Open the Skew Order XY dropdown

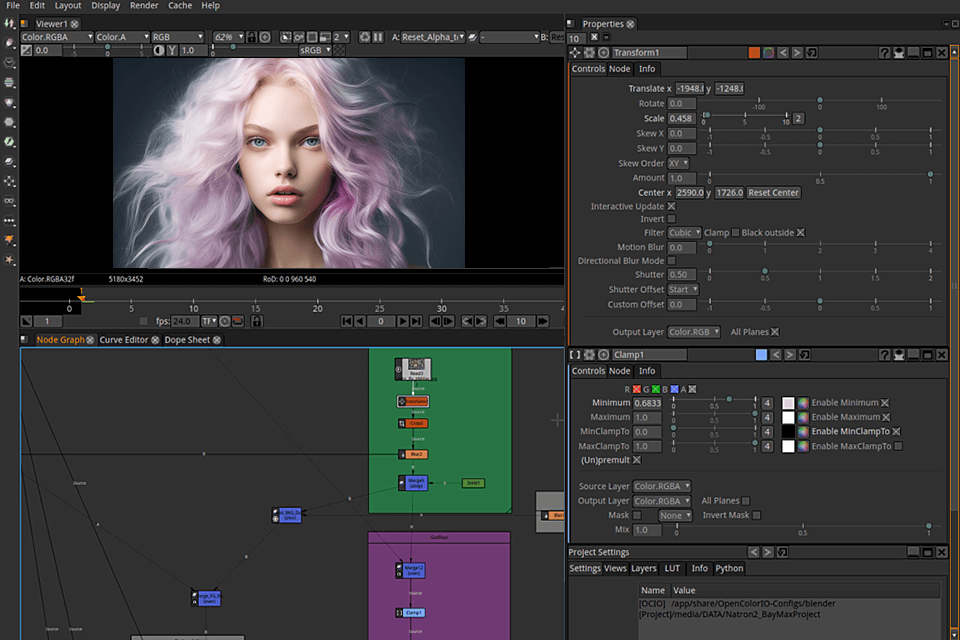click(x=678, y=164)
